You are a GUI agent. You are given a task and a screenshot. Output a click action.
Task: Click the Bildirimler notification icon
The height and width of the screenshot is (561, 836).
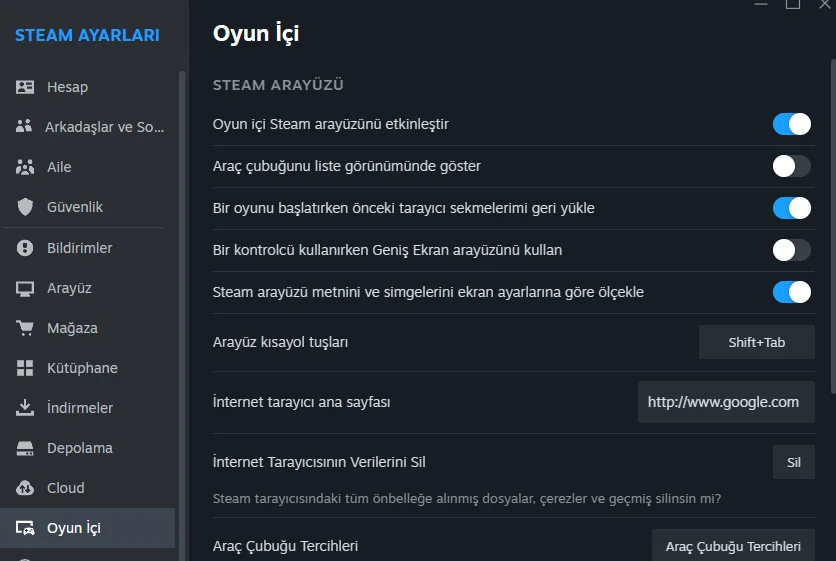[25, 248]
